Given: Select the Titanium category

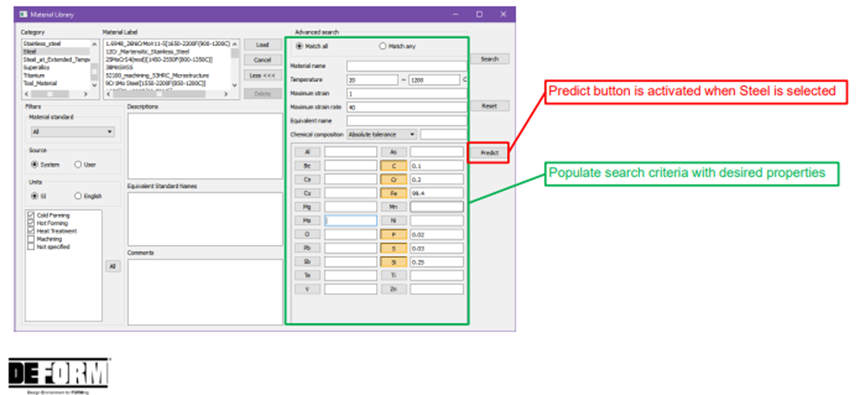Looking at the screenshot, I should pyautogui.click(x=55, y=75).
